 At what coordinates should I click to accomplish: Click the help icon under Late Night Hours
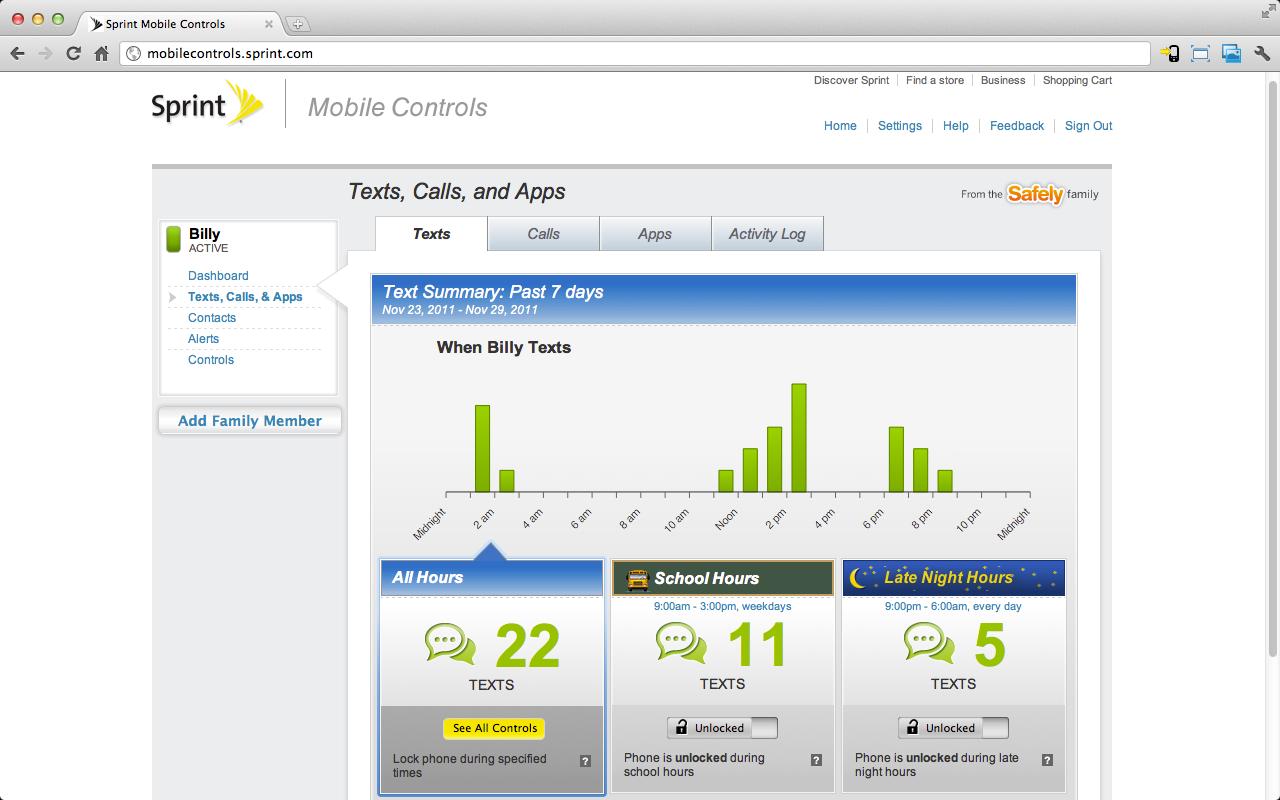pos(1047,760)
